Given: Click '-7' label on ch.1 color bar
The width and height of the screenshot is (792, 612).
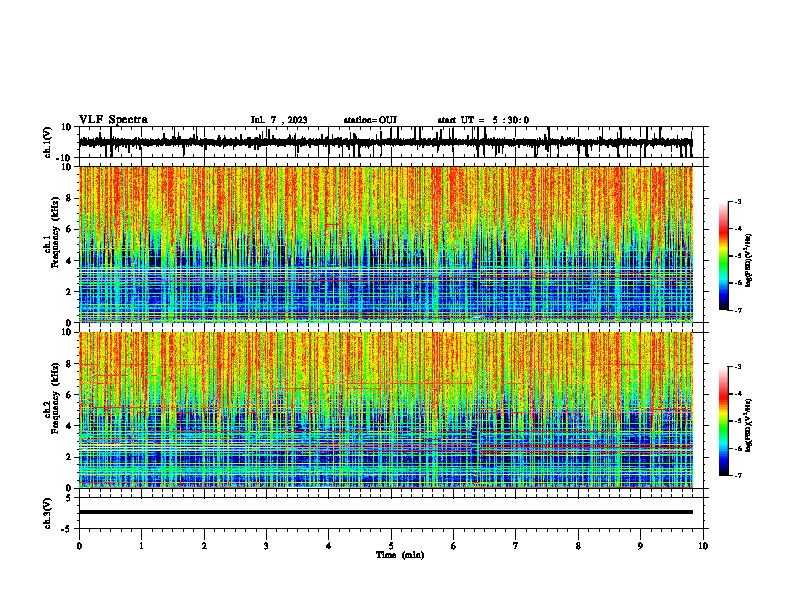Looking at the screenshot, I should coord(738,310).
